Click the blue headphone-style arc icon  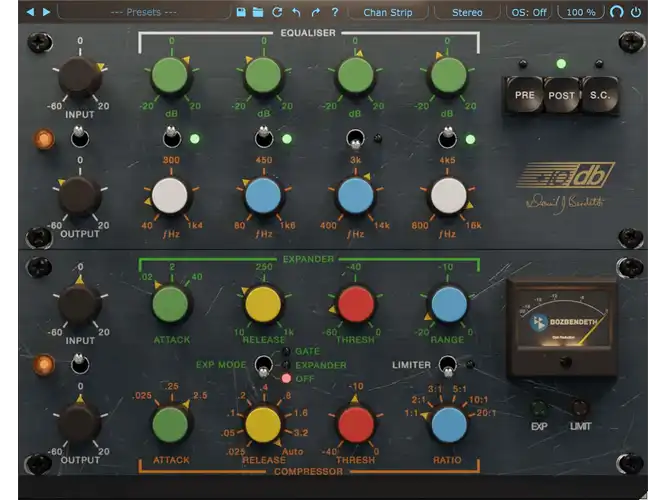point(616,12)
